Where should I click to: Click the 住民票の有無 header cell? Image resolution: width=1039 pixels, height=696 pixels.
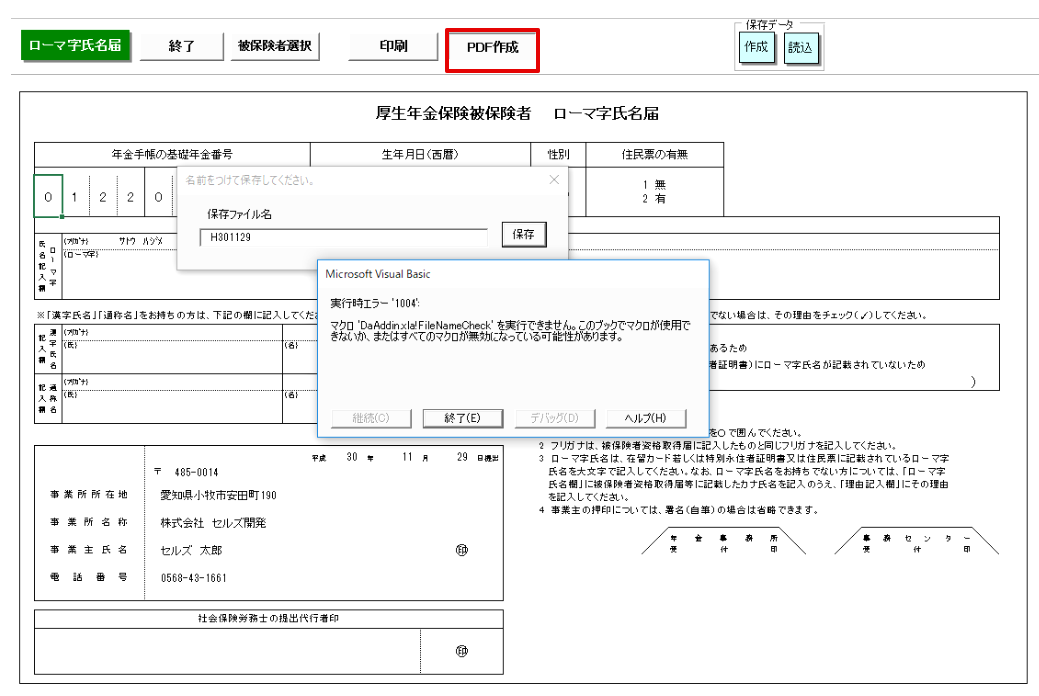pyautogui.click(x=655, y=154)
